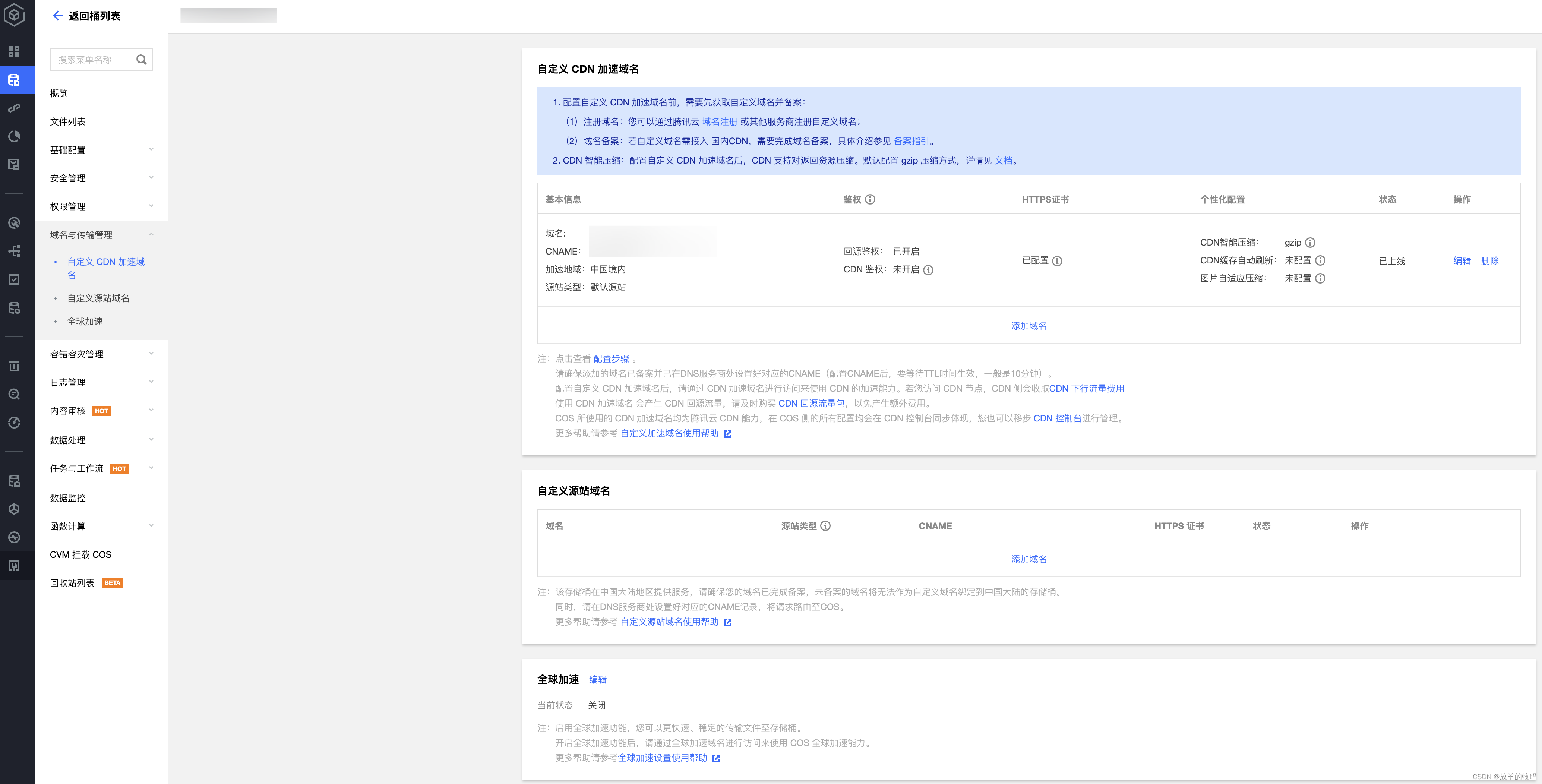
Task: Open the pie chart statistics icon
Action: 15,136
